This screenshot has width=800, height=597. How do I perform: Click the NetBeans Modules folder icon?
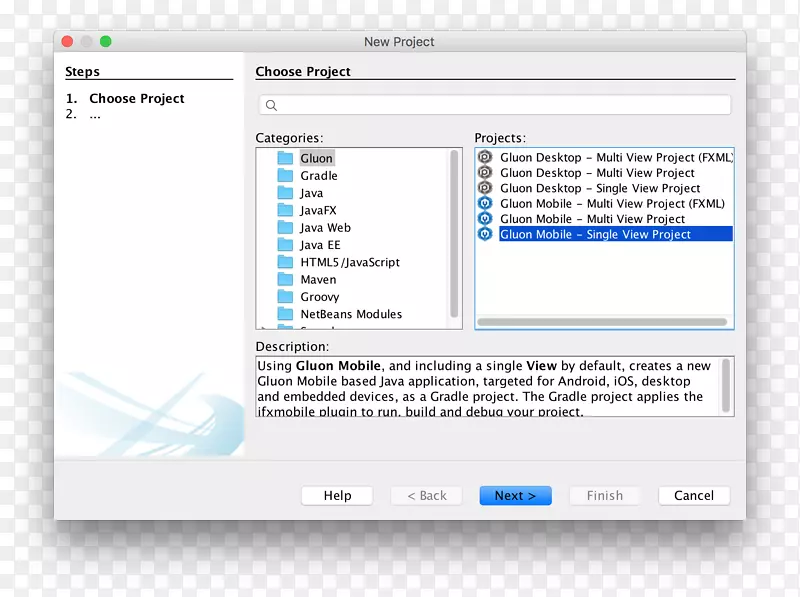(x=286, y=314)
